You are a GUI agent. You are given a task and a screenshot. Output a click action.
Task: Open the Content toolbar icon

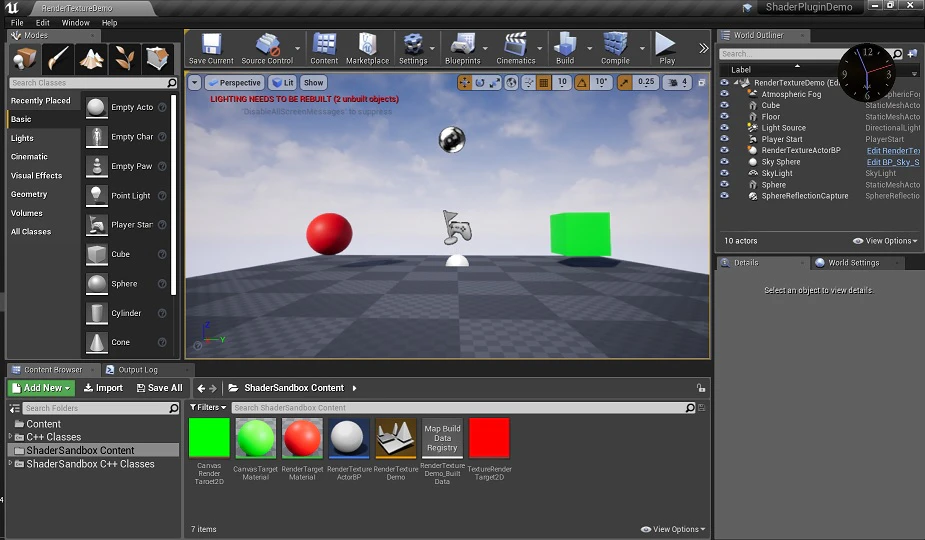point(324,48)
